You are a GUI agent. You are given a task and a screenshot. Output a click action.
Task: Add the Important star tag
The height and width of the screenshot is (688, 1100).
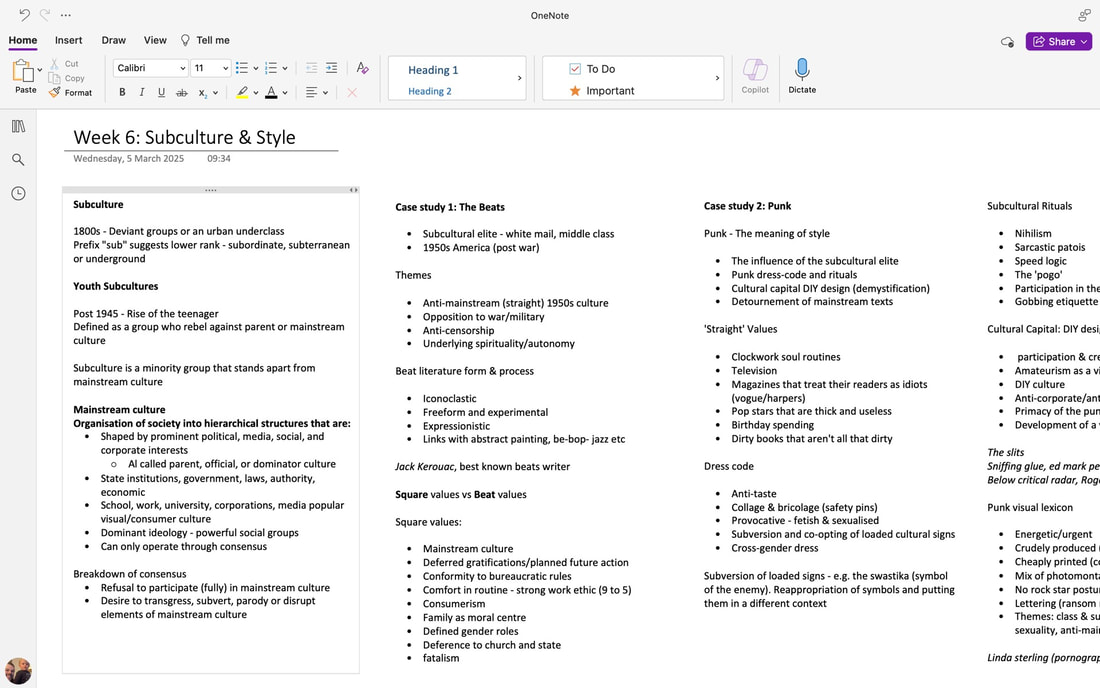[601, 90]
